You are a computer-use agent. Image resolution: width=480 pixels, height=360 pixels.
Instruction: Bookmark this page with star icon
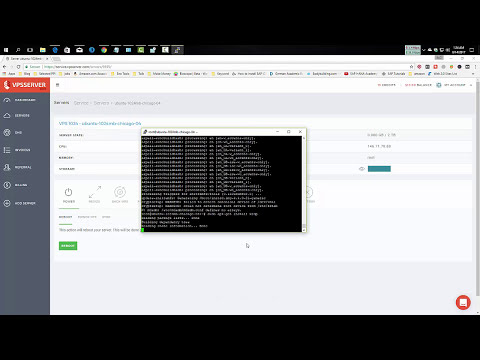click(x=411, y=67)
